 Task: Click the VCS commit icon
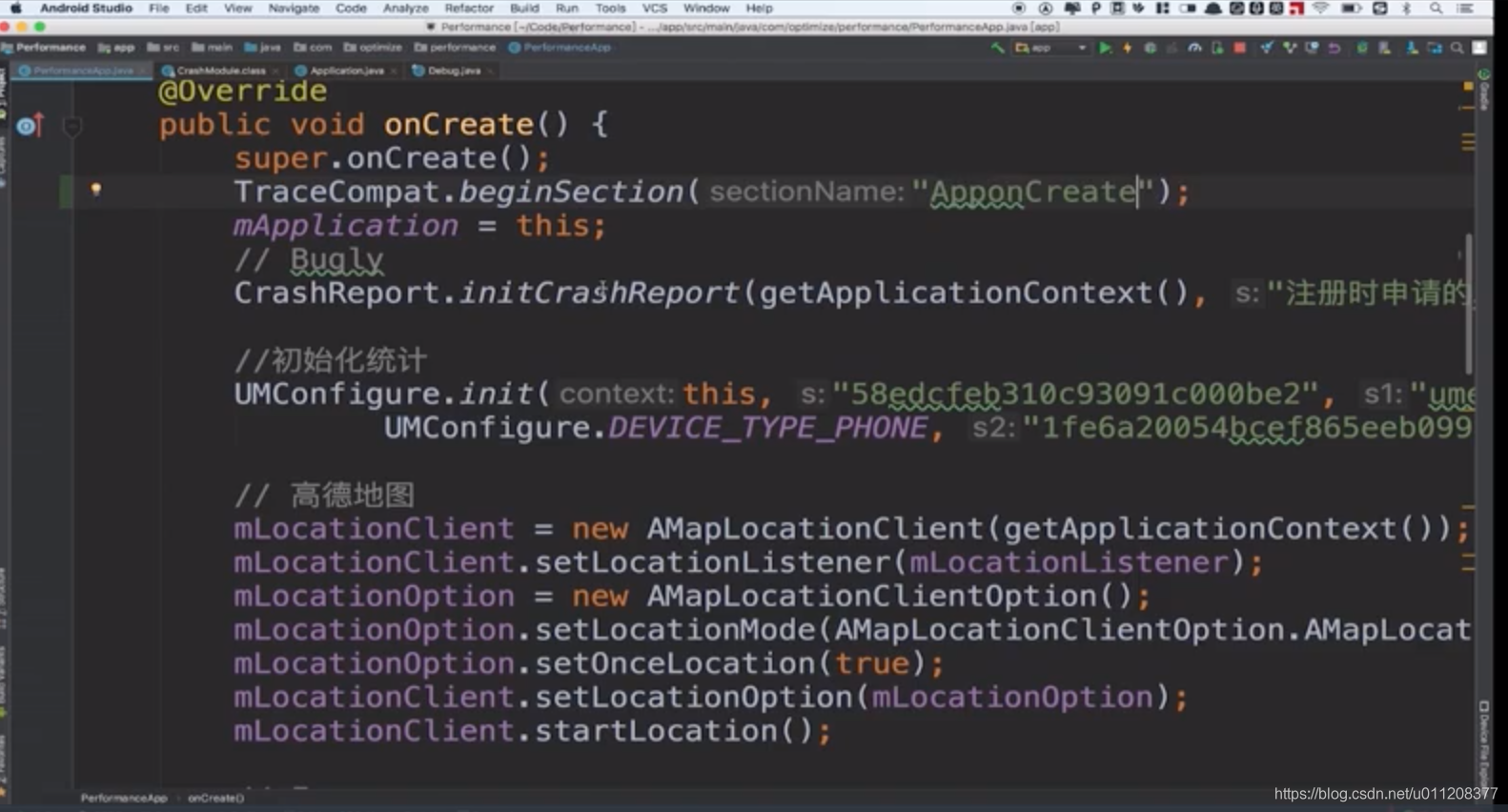[1289, 47]
